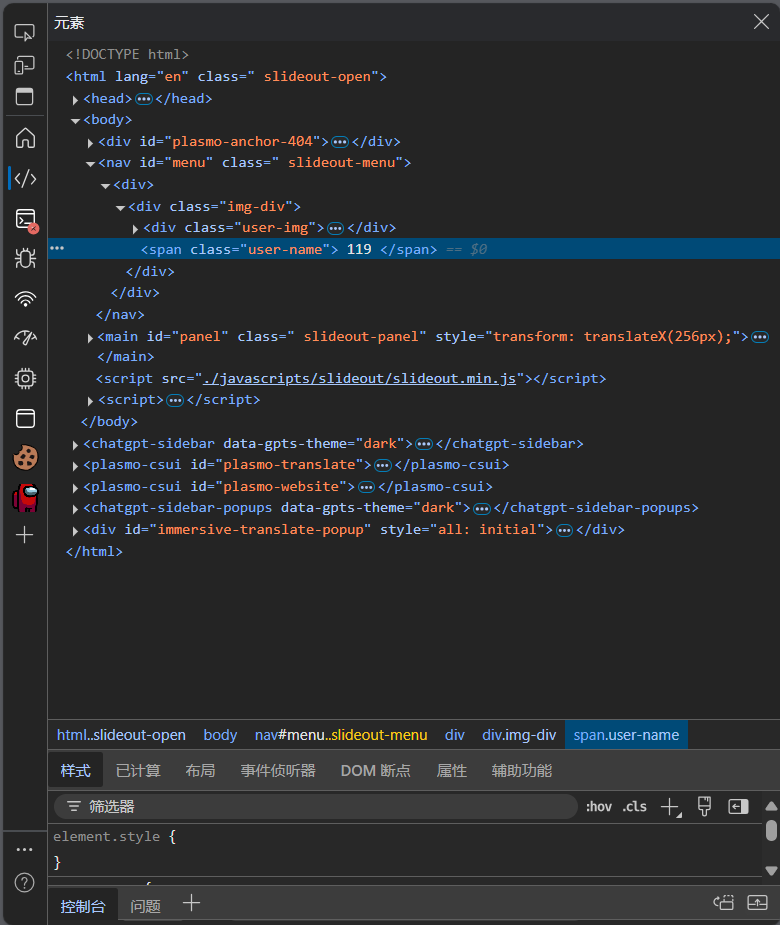Expand the plasmo-anchor-404 div node
The image size is (780, 925).
coord(90,143)
